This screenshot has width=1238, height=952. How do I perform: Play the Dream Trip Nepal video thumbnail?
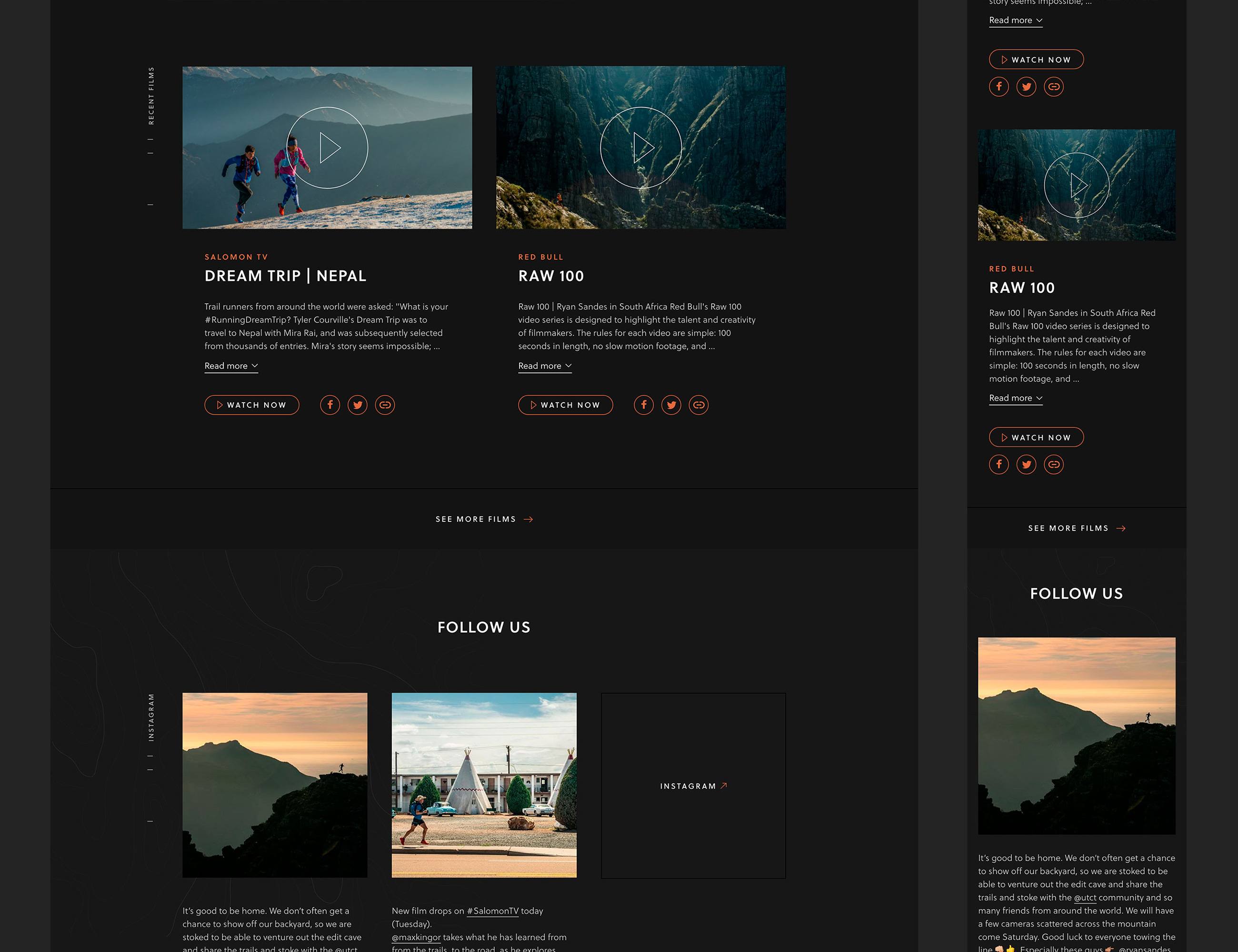pos(327,148)
